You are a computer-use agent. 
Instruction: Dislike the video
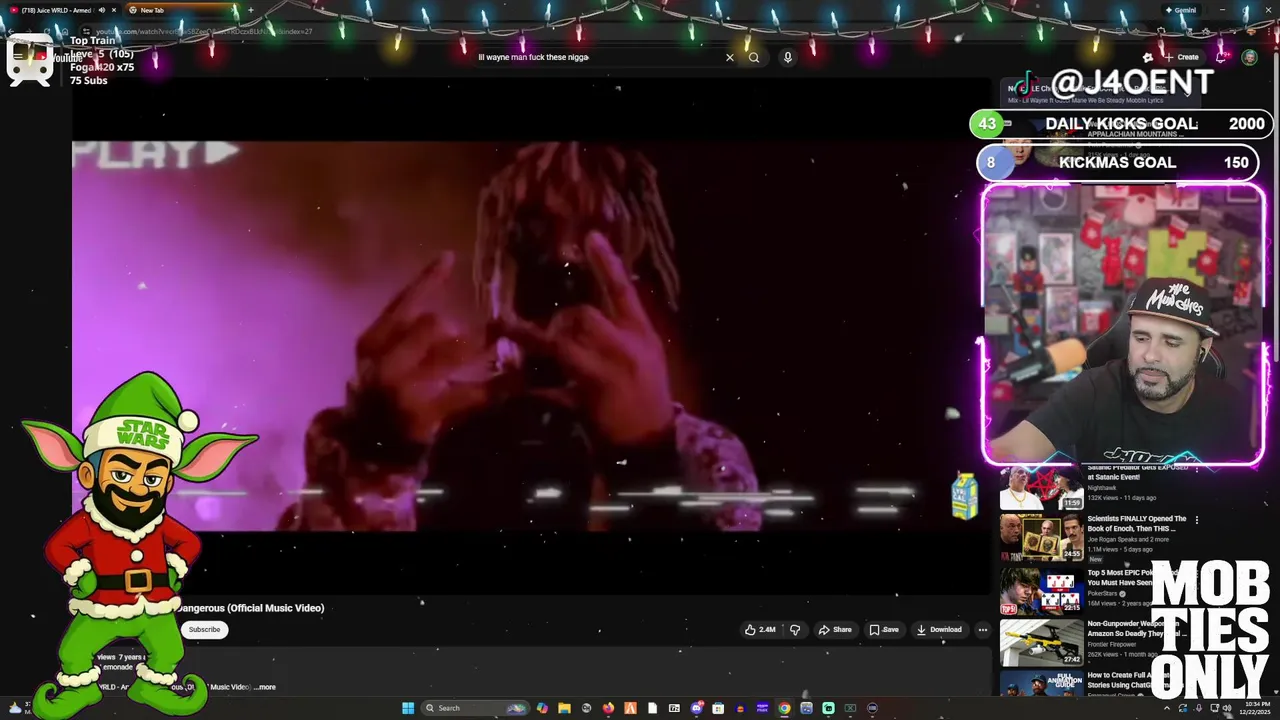point(795,630)
